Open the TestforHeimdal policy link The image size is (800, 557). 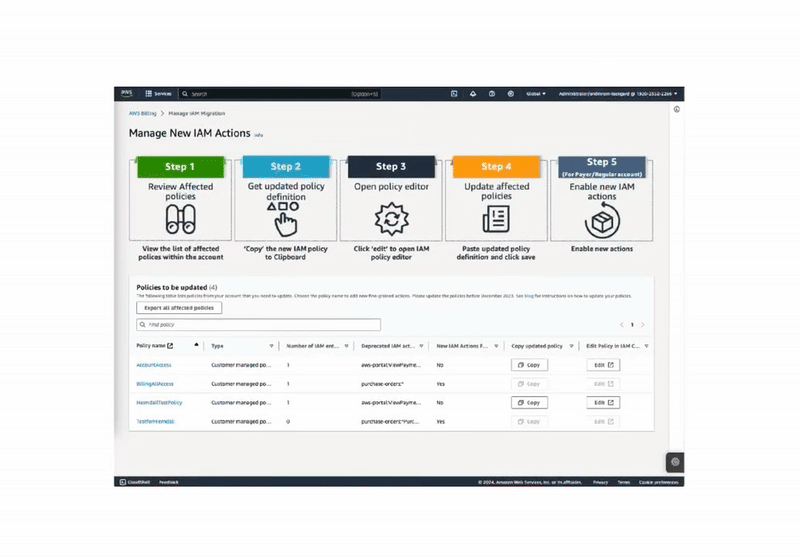tap(155, 422)
